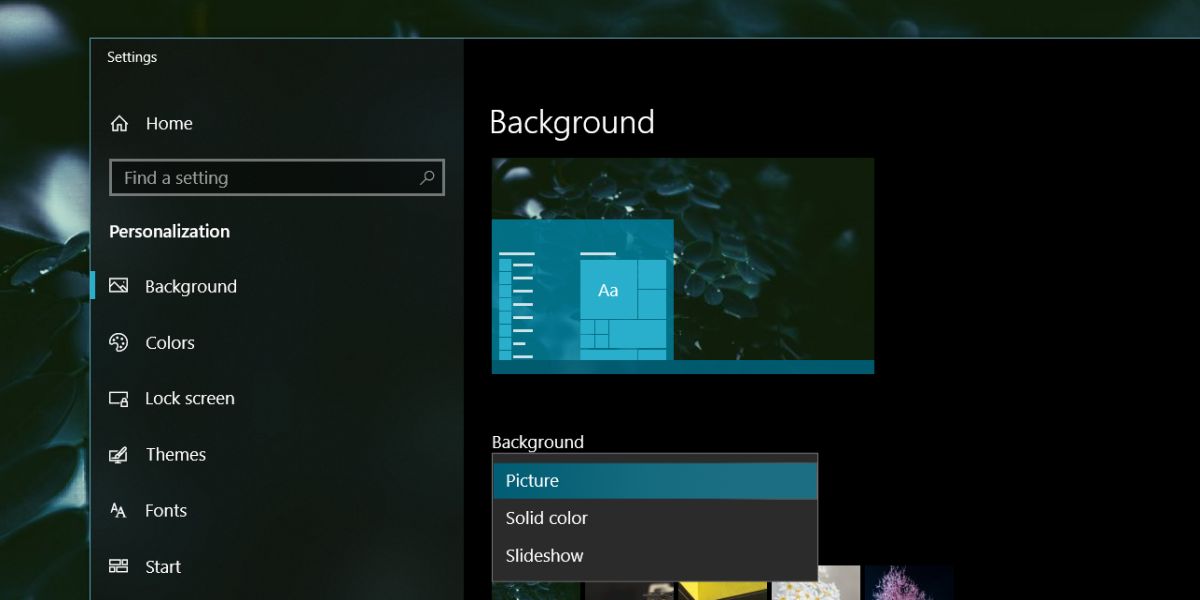
Task: Click the magnifier icon in the search box
Action: click(428, 177)
